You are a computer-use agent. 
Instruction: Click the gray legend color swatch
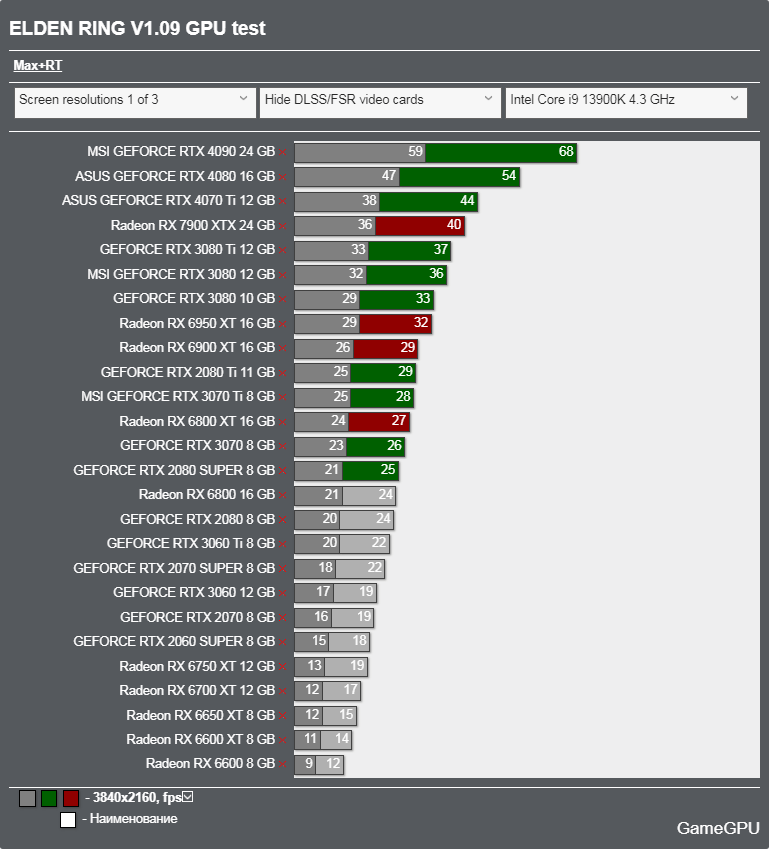point(27,798)
